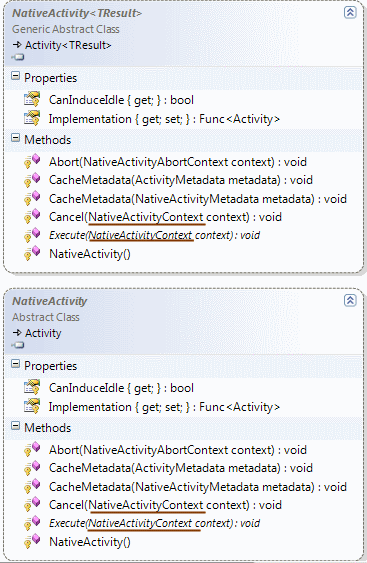367x563 pixels.
Task: Collapse the NativeActivity class shape via chevron
Action: (350, 300)
